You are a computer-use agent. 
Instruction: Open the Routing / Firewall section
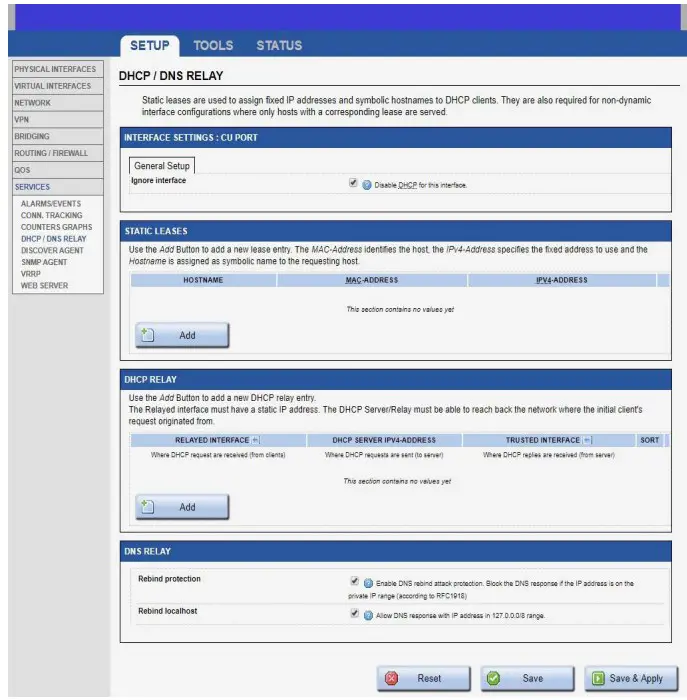click(58, 153)
